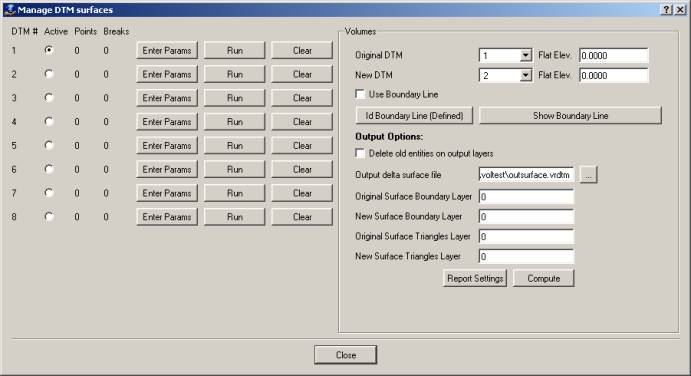Clear DTM surface 7

point(302,193)
